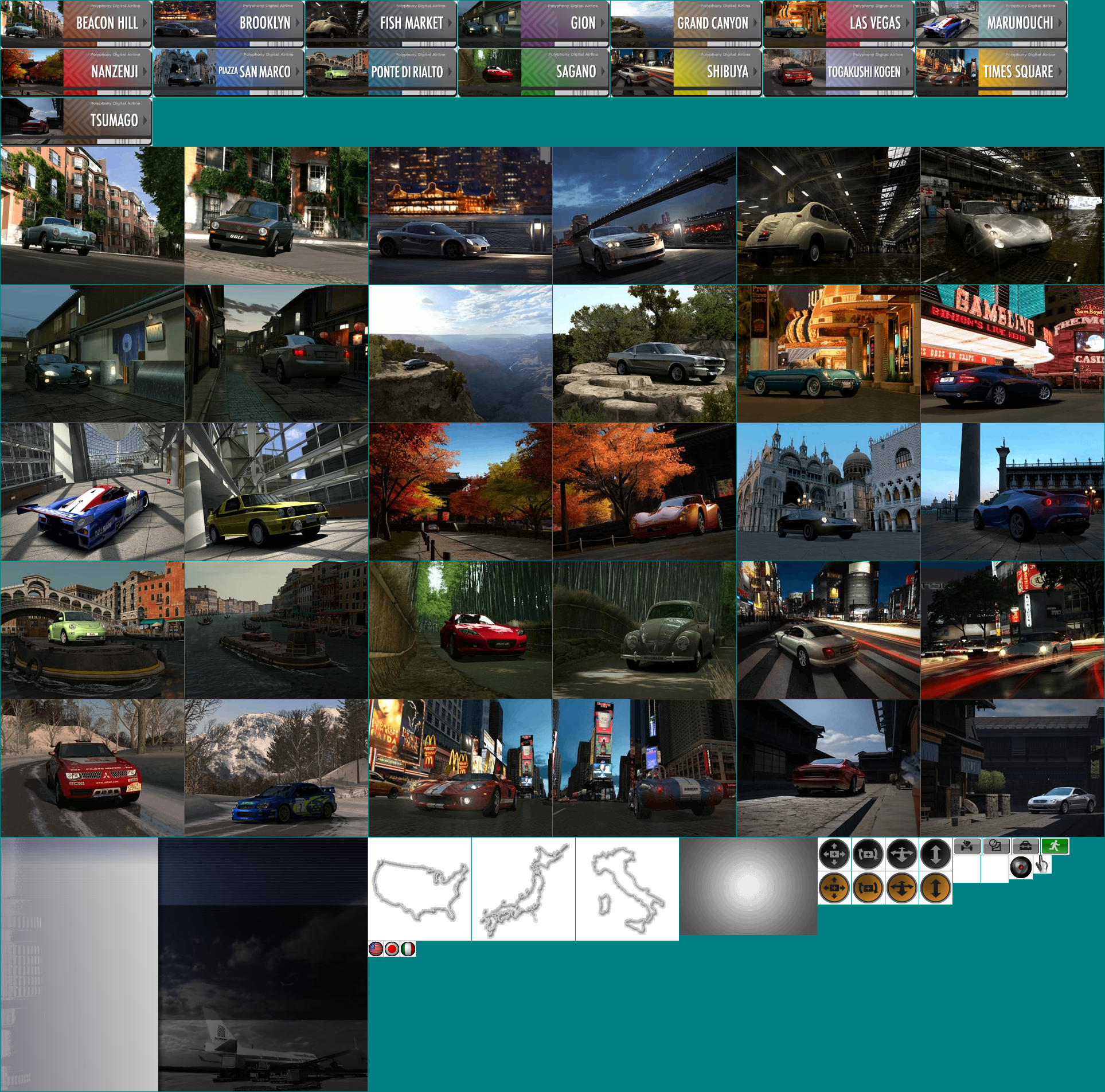1105x1092 pixels.
Task: Select the Italy flag sphere
Action: click(408, 949)
